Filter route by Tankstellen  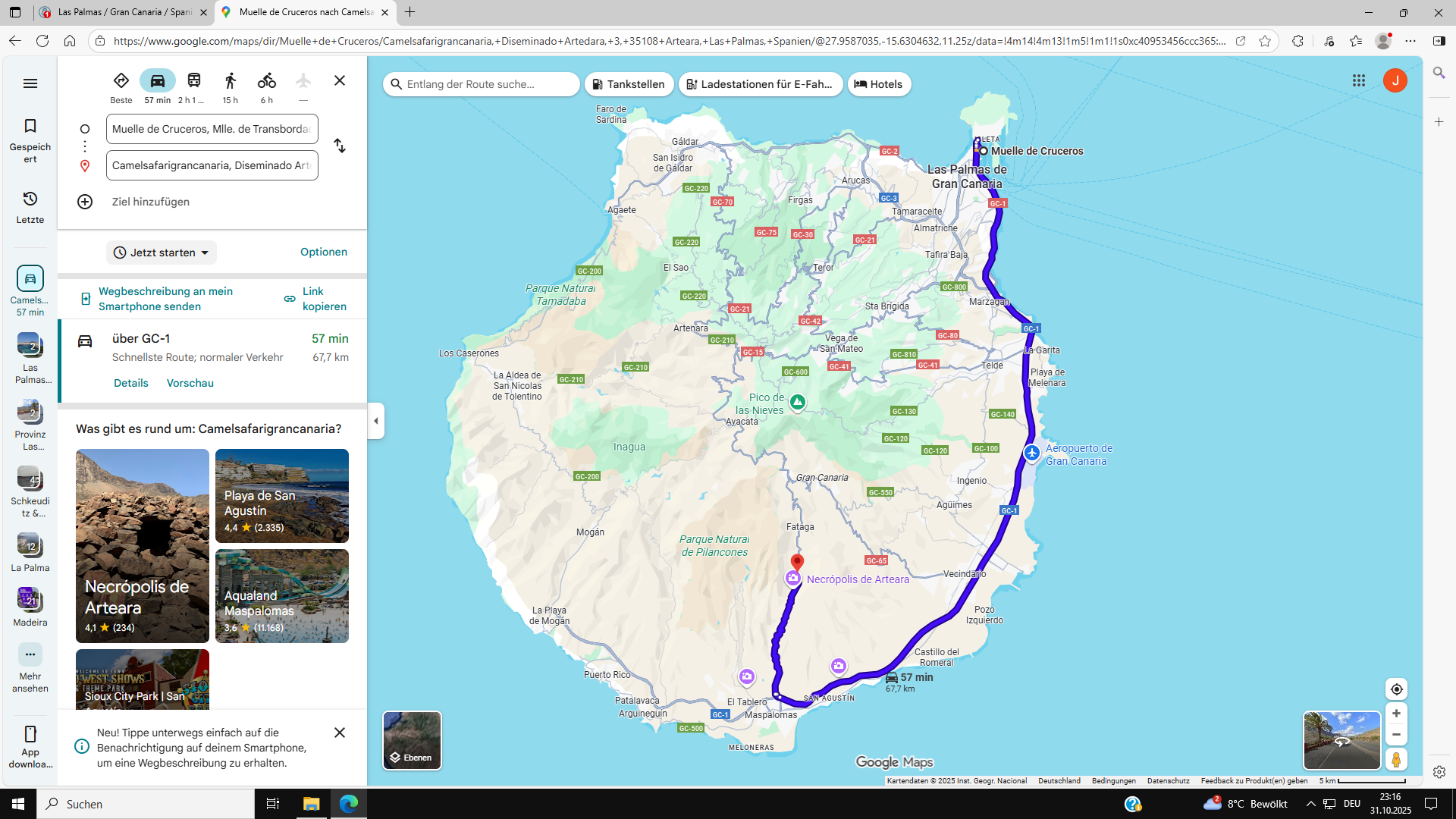pos(629,84)
